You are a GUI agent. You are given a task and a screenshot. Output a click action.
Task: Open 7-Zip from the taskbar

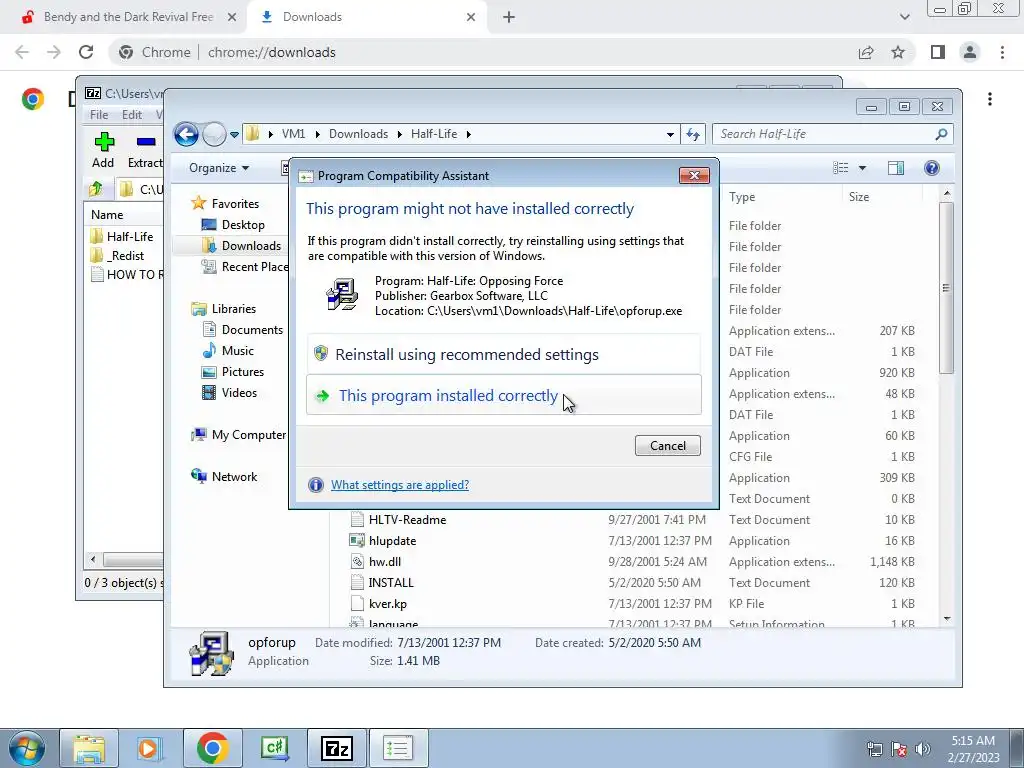click(x=336, y=748)
